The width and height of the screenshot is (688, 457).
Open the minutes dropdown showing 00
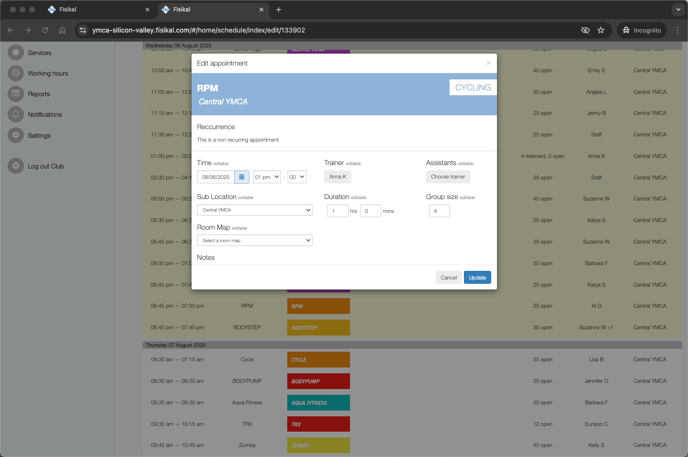pyautogui.click(x=297, y=177)
